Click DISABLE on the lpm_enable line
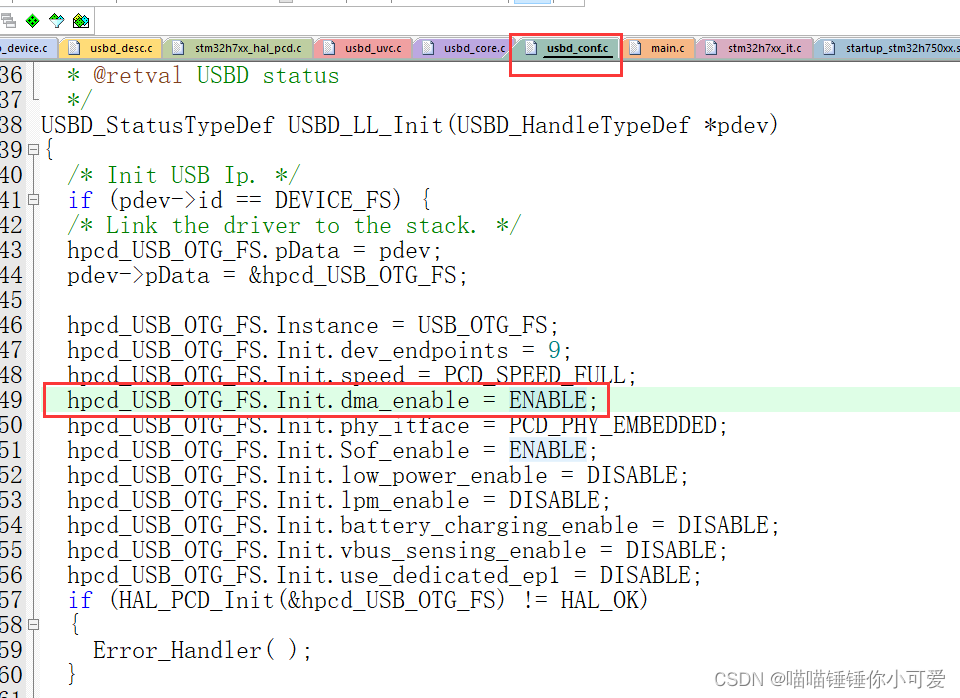Screen dimensions: 960x698 [x=554, y=501]
